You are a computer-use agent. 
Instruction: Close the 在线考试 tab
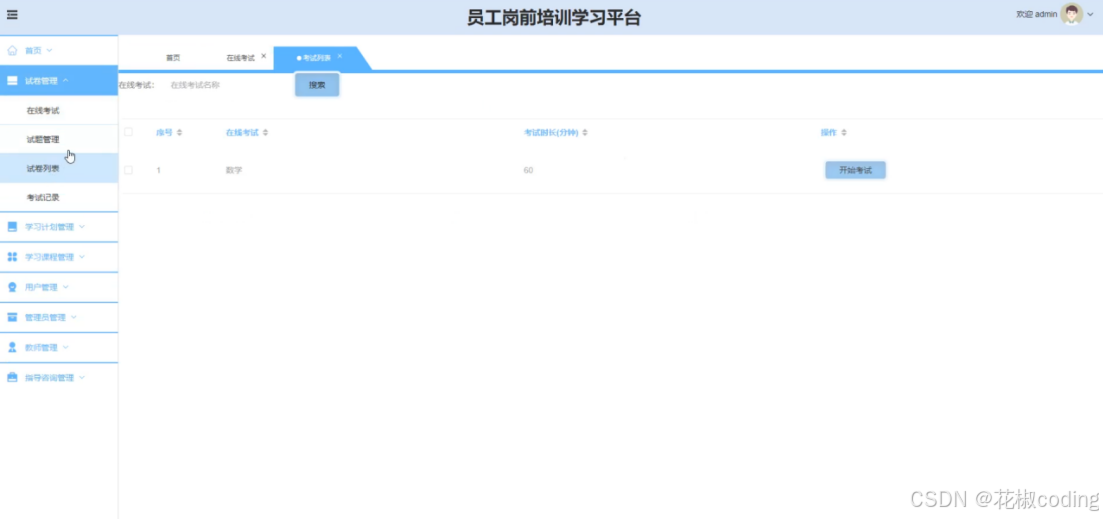[x=264, y=56]
